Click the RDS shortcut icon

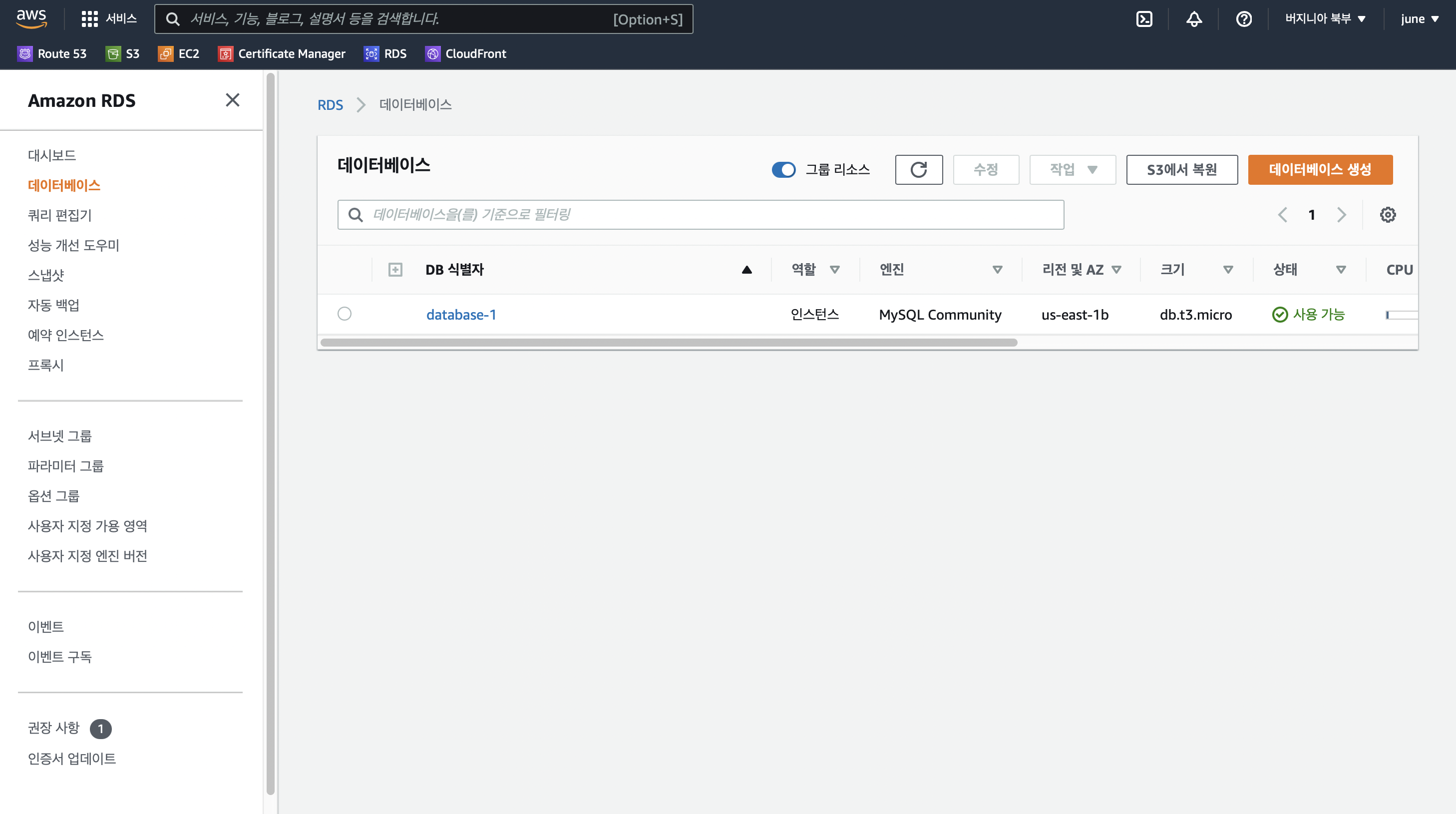click(x=371, y=54)
